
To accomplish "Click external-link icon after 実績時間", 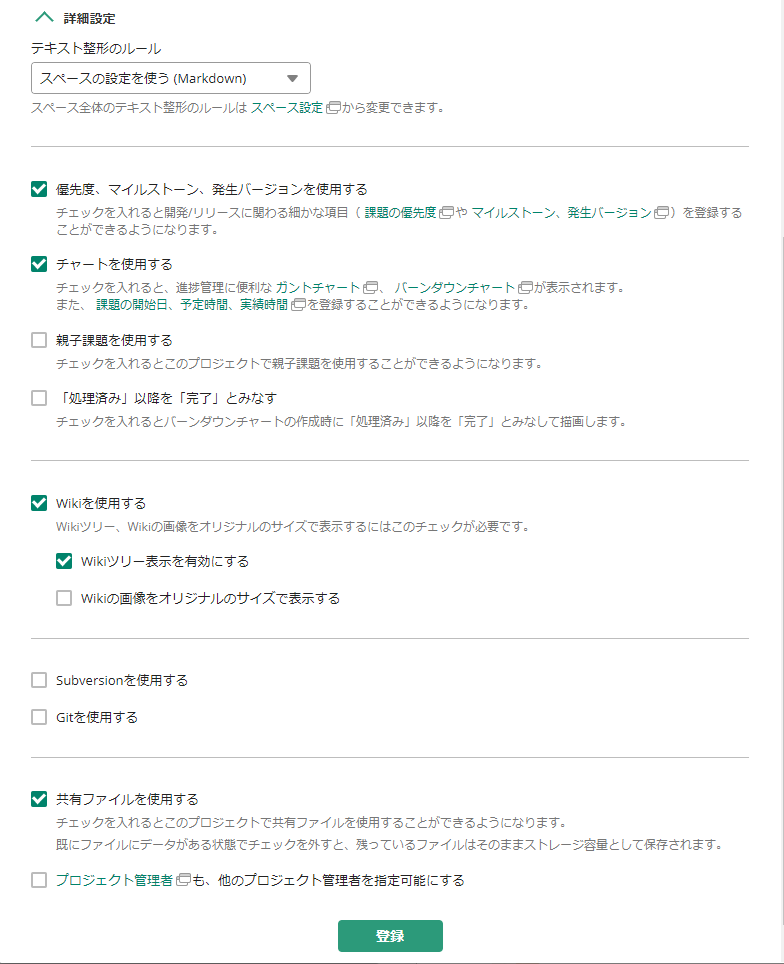I will coord(298,305).
